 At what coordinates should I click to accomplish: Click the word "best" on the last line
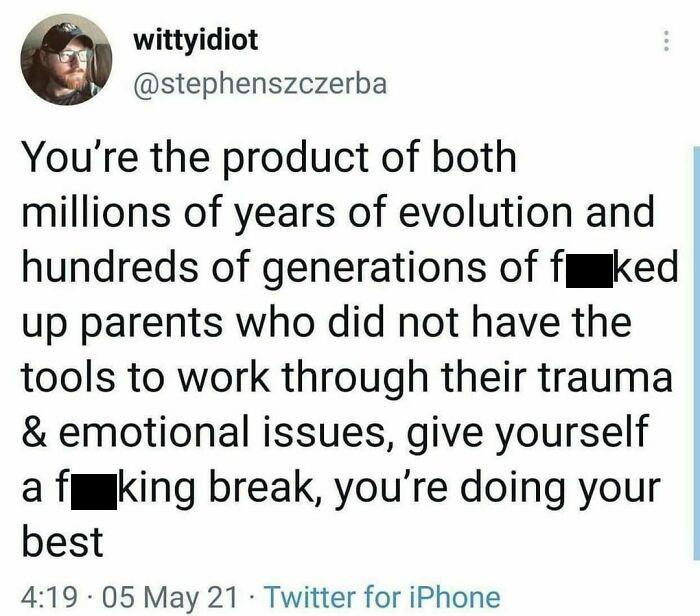[61, 542]
